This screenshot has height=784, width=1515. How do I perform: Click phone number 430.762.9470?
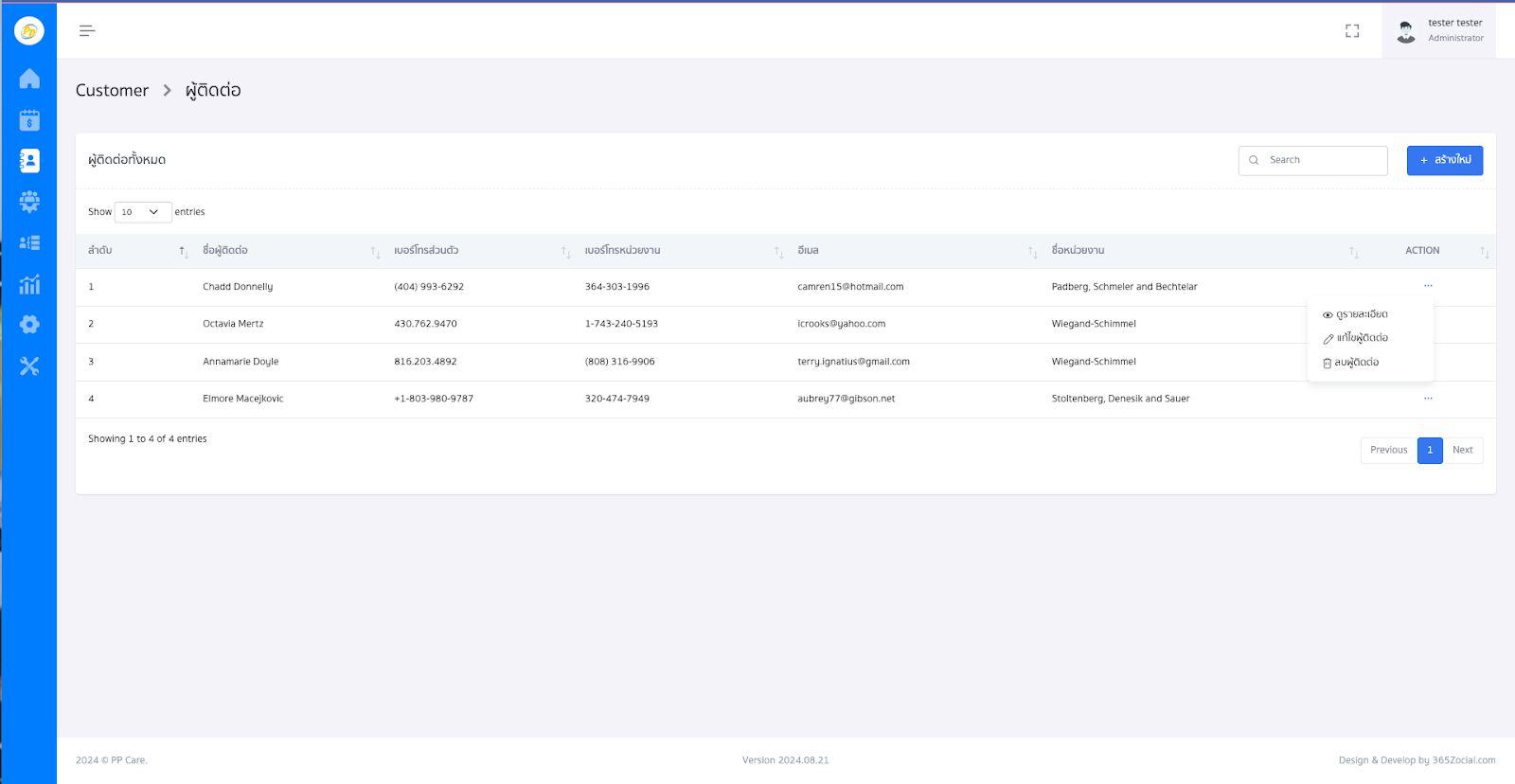tap(425, 324)
